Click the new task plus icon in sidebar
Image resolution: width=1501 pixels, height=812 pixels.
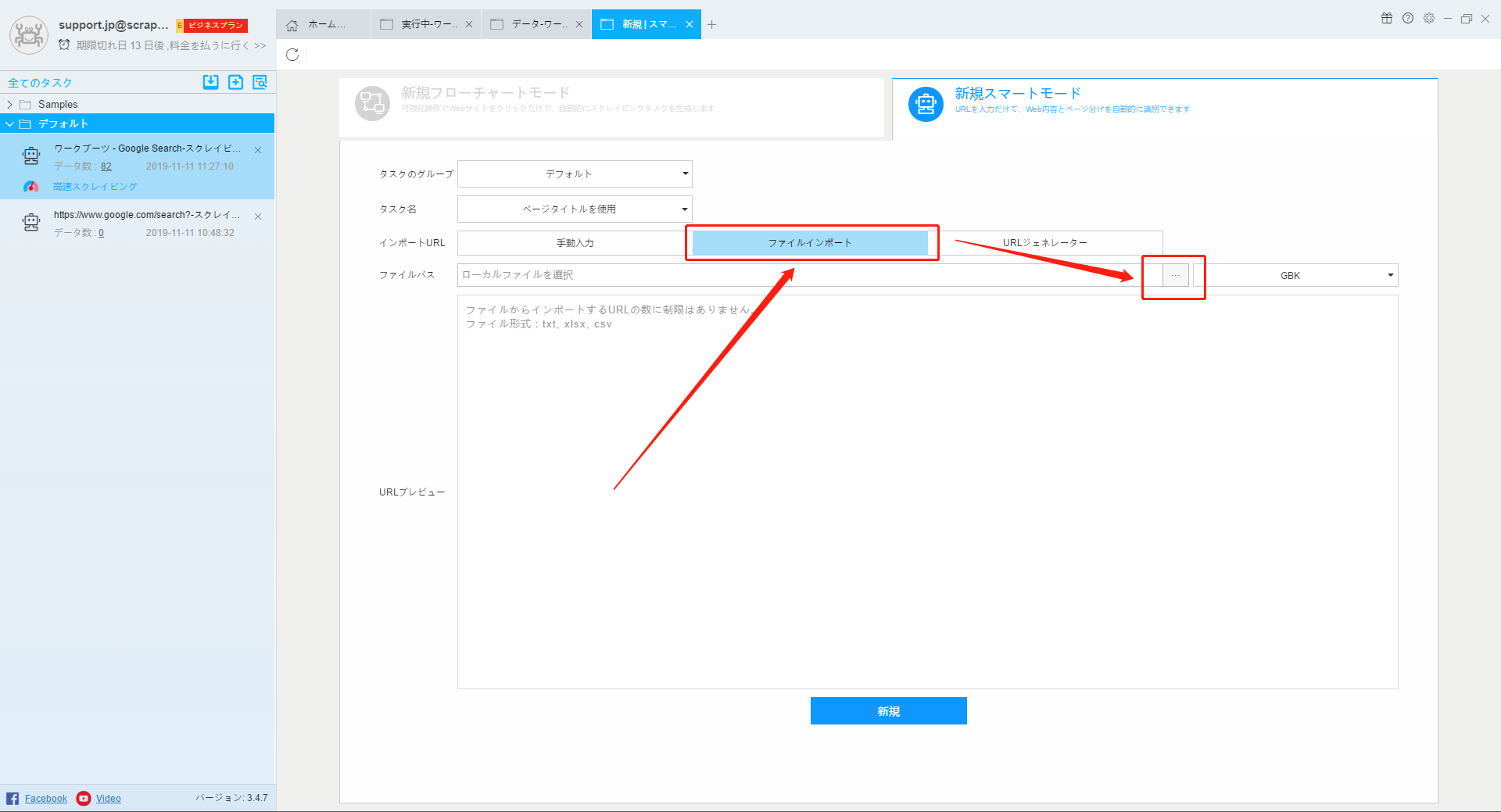click(x=235, y=82)
